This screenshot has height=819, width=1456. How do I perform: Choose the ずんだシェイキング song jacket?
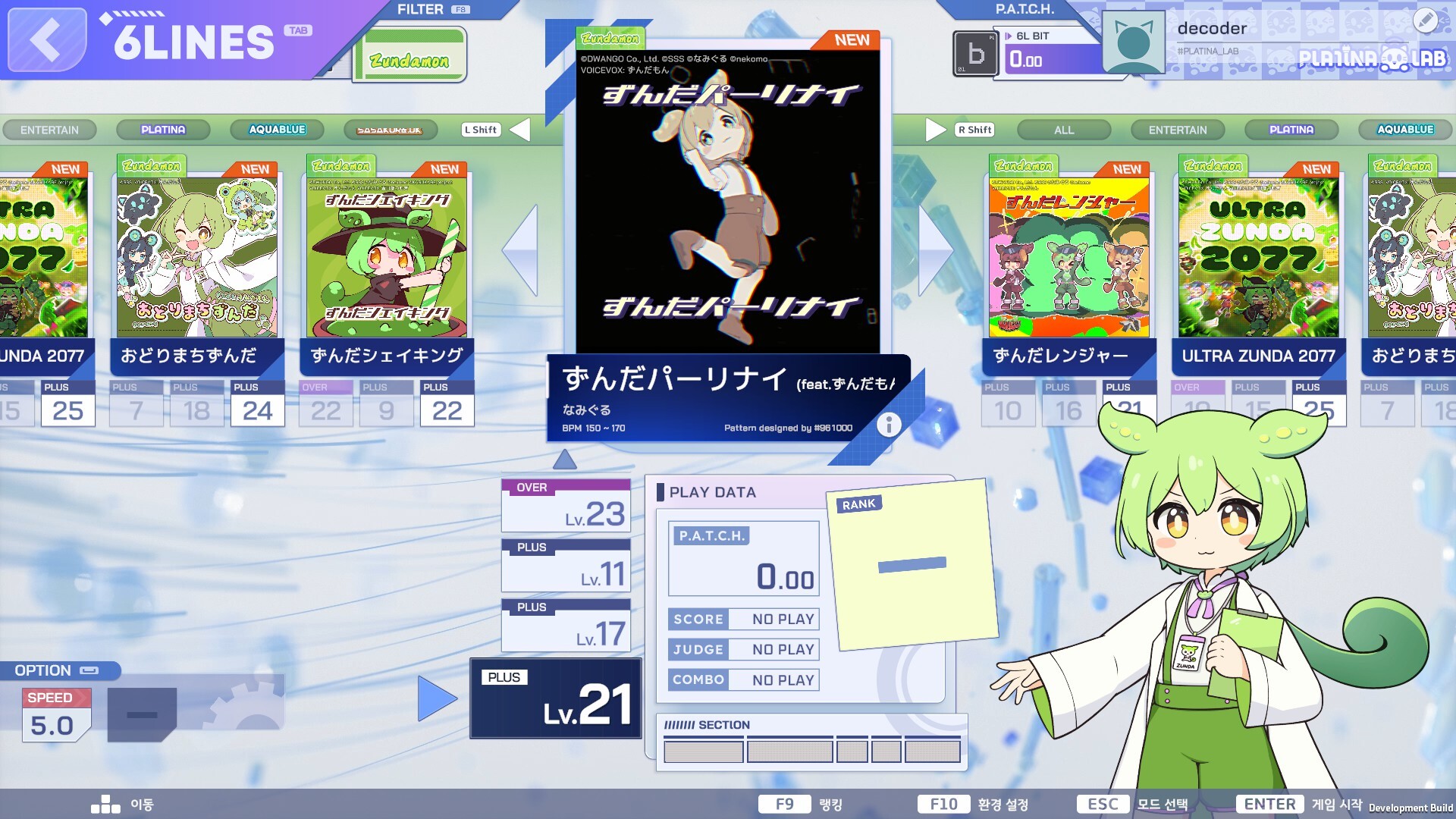(387, 258)
